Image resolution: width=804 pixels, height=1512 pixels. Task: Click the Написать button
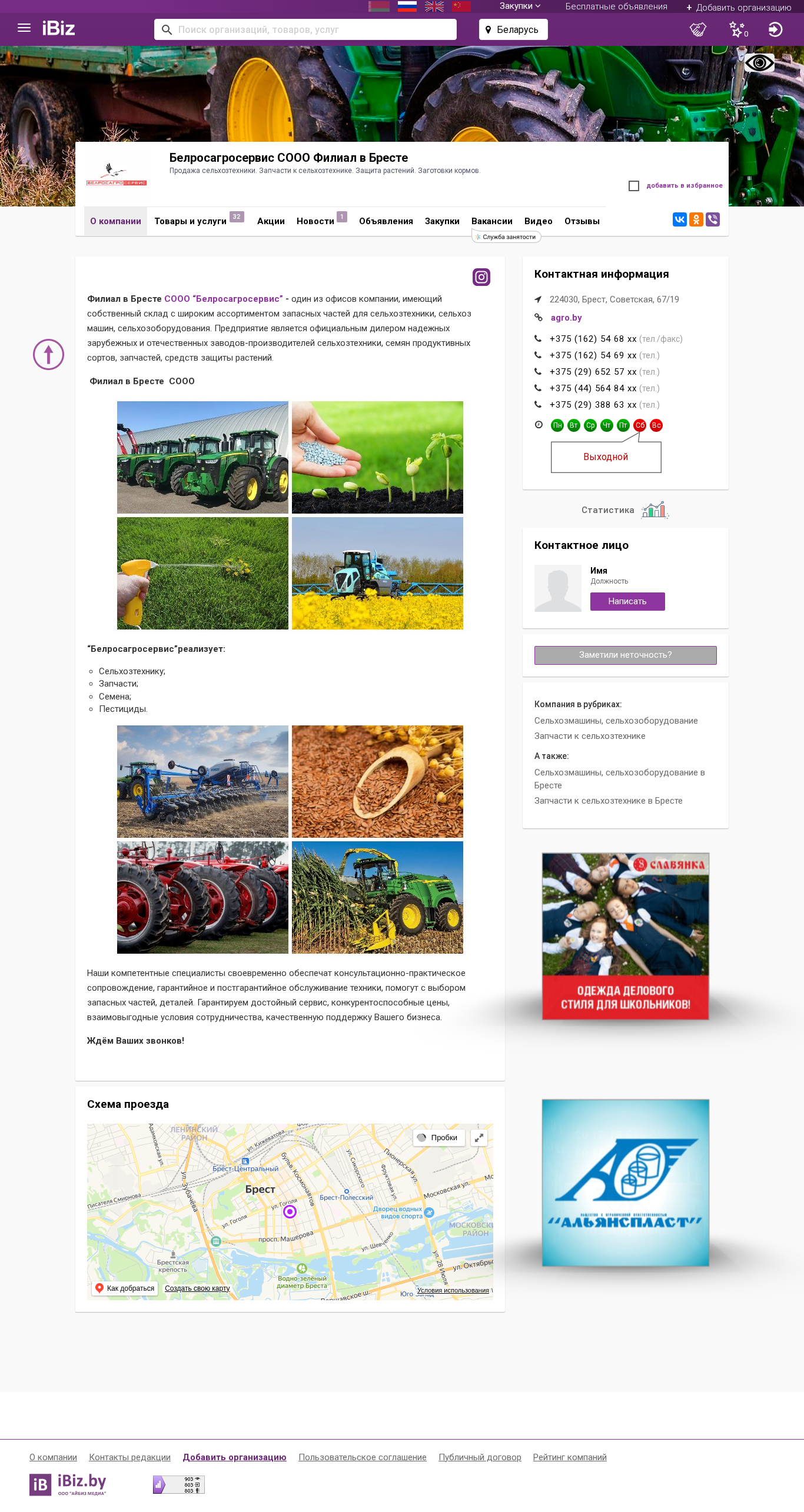[x=627, y=601]
